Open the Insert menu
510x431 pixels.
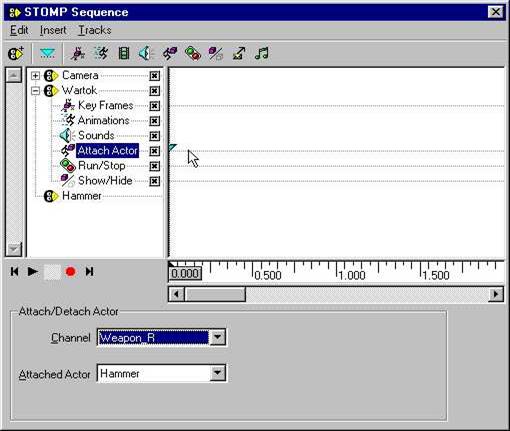coord(53,30)
